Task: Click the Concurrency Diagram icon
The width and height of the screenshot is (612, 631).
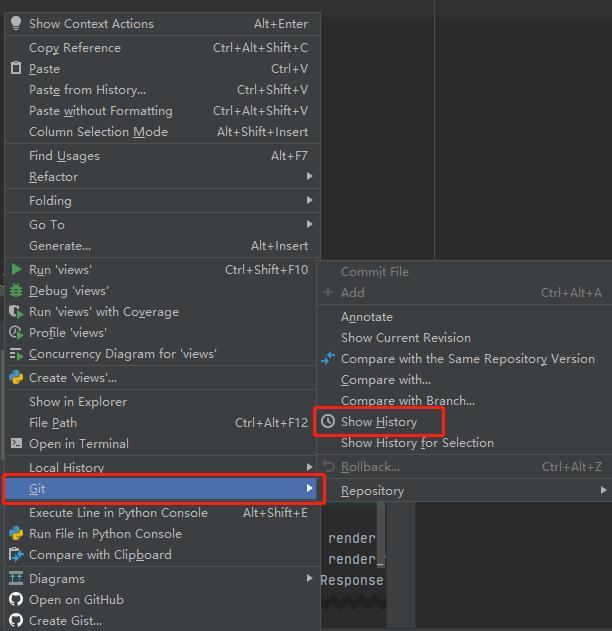Action: [x=16, y=354]
